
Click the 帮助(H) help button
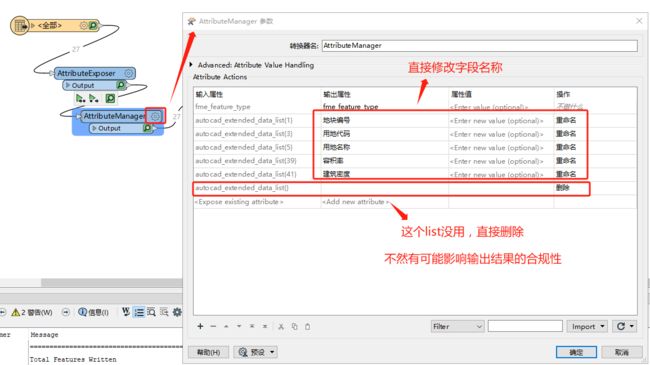209,352
